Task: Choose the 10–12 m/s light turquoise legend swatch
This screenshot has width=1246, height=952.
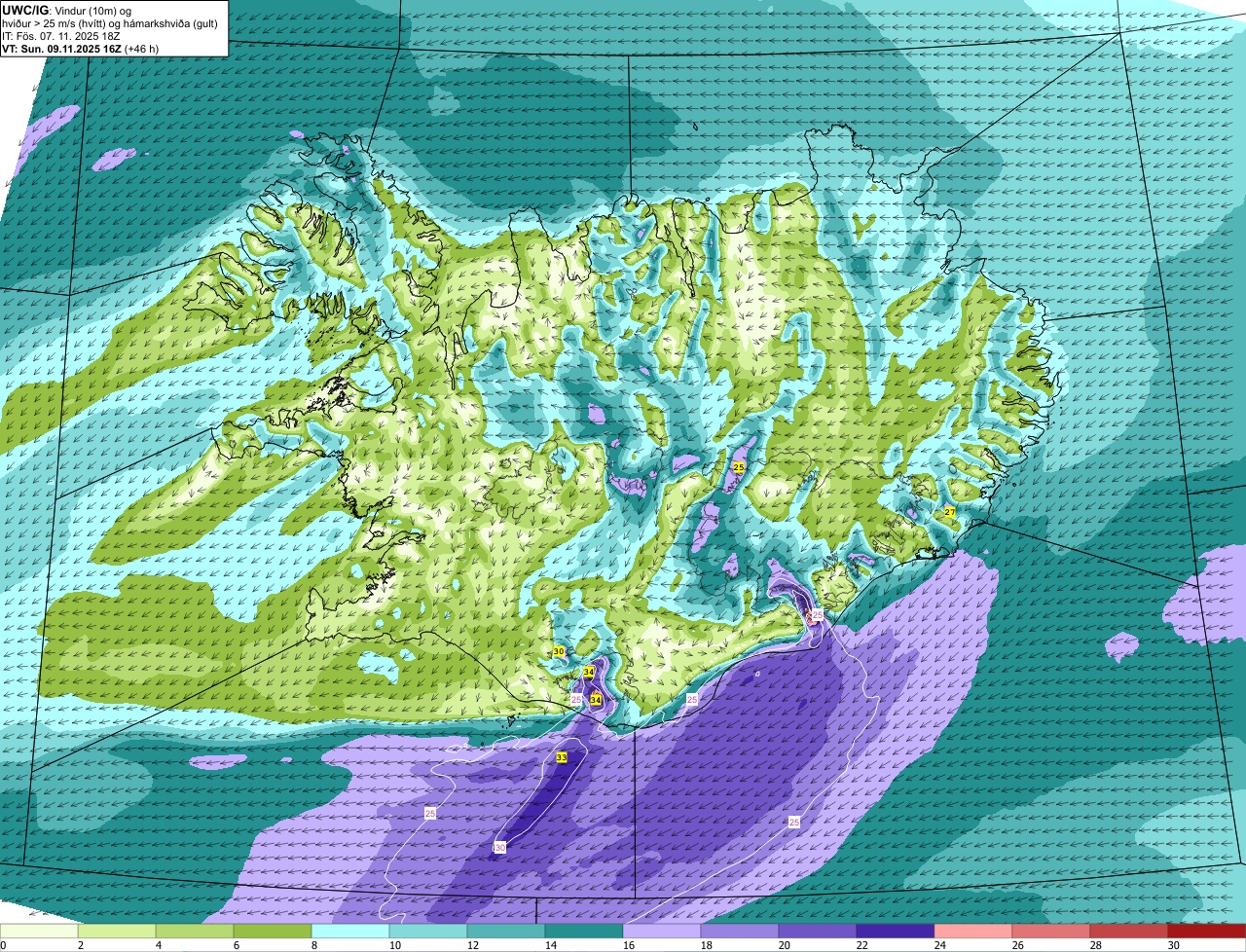Action: pyautogui.click(x=428, y=932)
